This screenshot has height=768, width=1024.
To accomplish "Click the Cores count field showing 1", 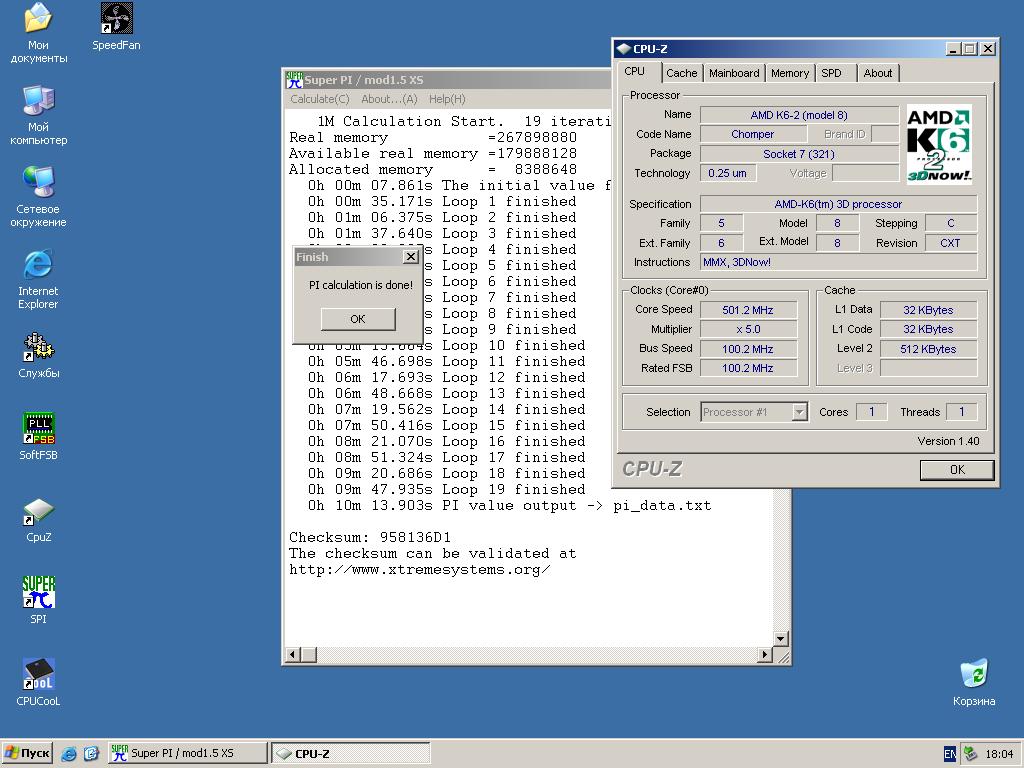I will point(871,412).
